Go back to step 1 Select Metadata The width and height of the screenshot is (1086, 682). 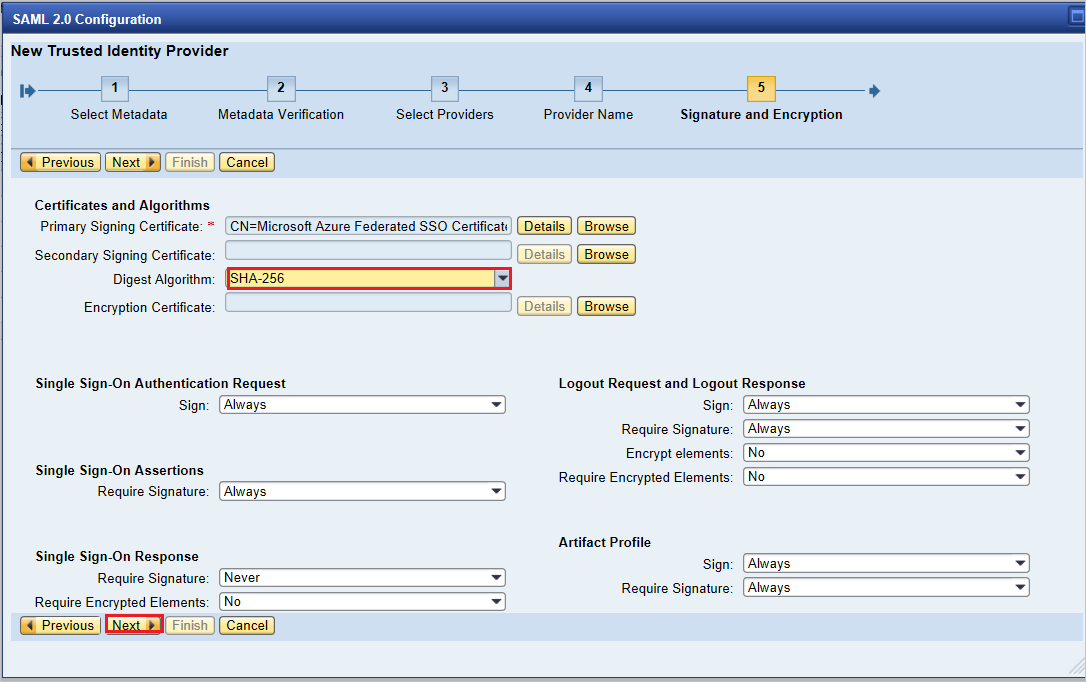click(114, 89)
